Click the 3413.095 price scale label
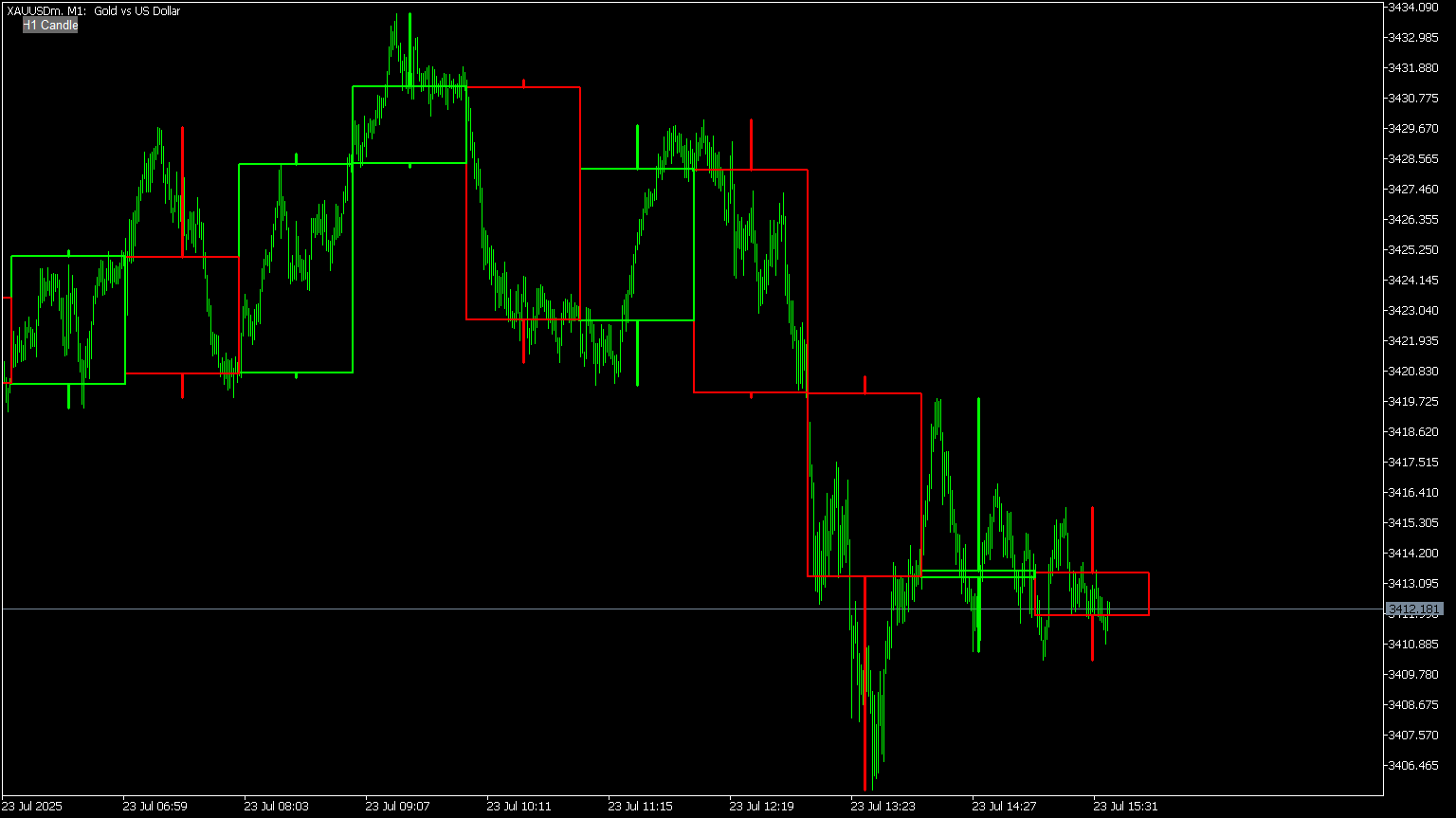Image resolution: width=1456 pixels, height=818 pixels. point(1413,584)
